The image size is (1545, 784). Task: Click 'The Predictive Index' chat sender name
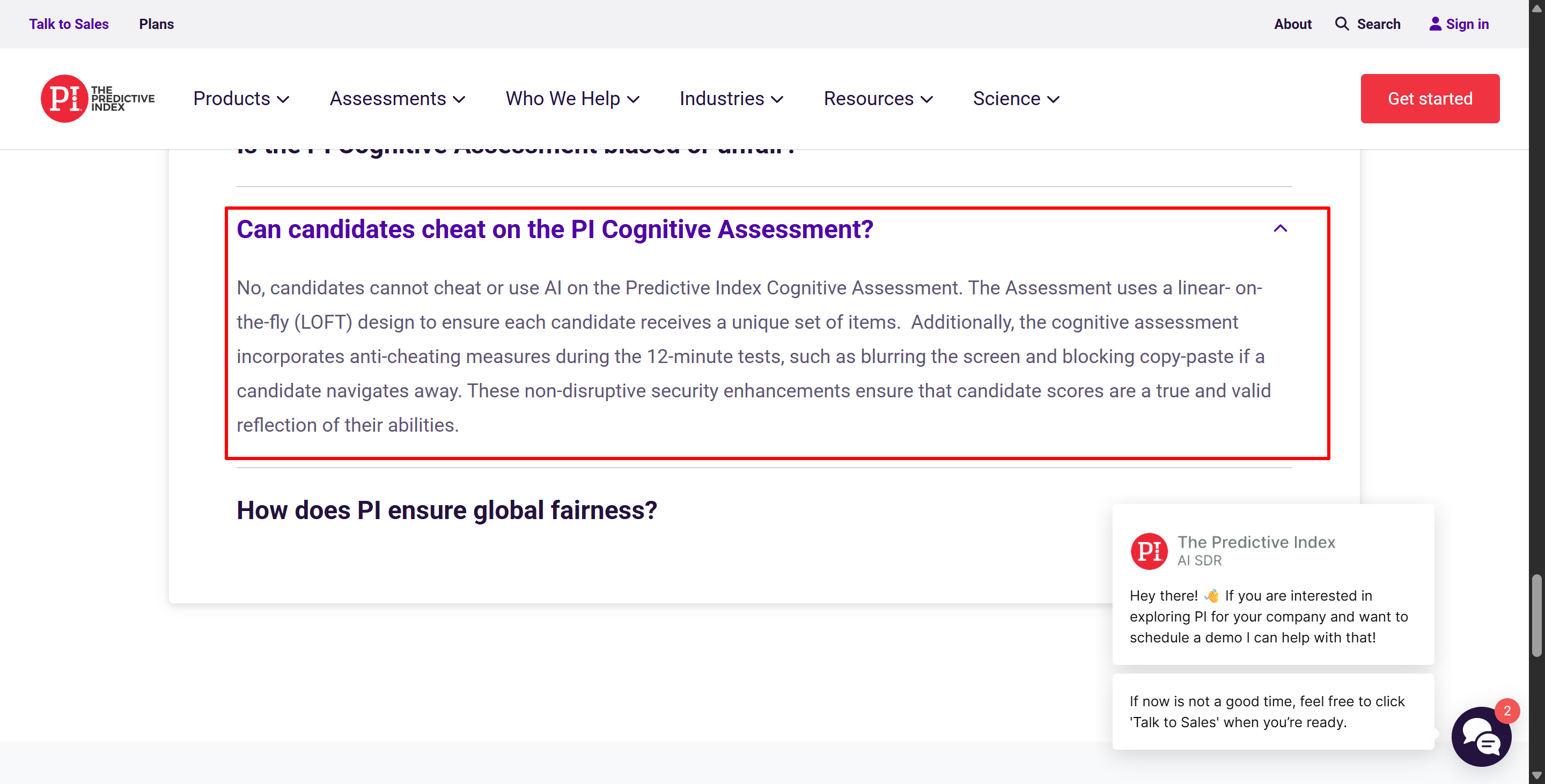(1256, 542)
